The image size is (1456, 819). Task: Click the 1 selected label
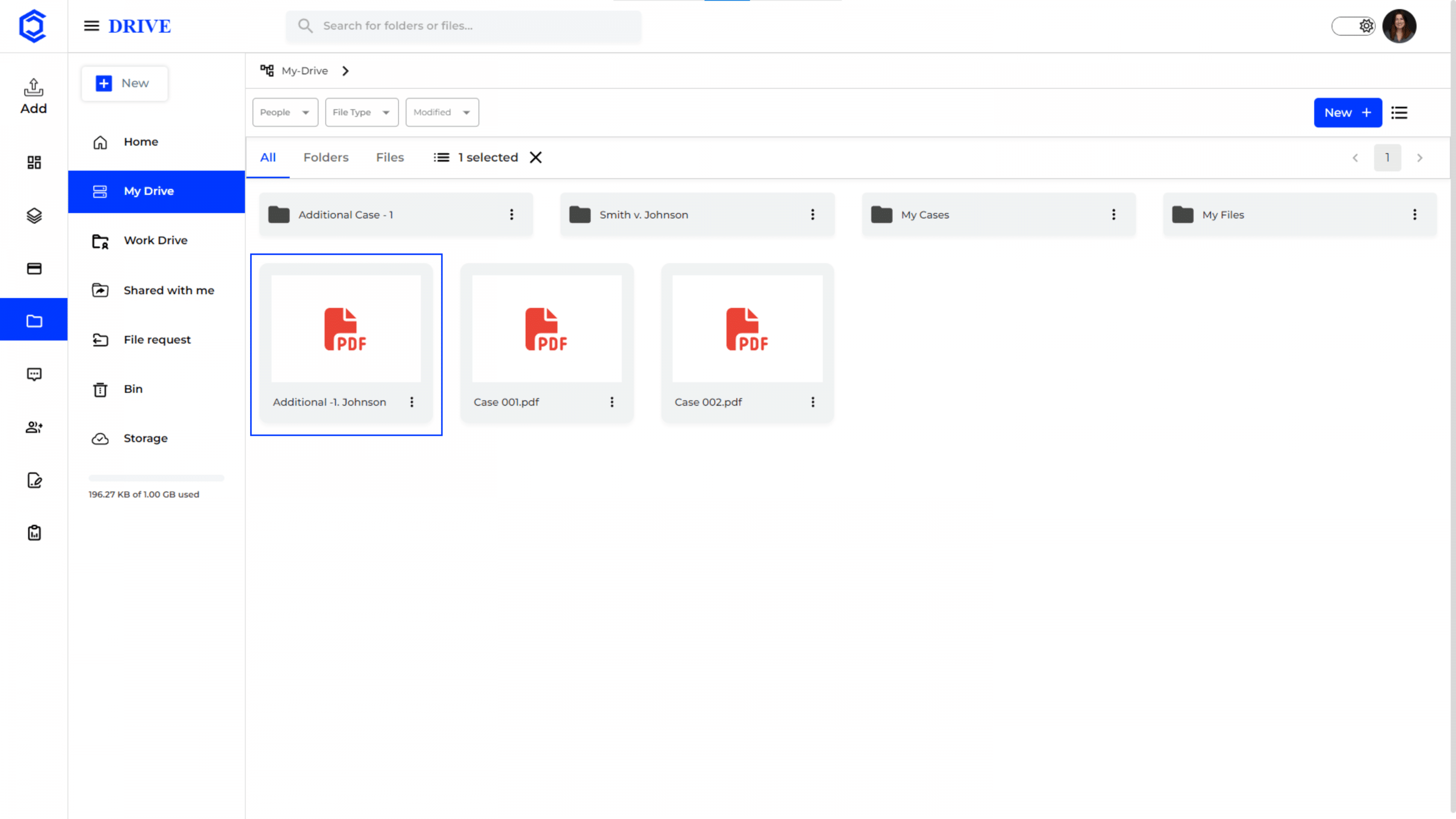click(488, 158)
